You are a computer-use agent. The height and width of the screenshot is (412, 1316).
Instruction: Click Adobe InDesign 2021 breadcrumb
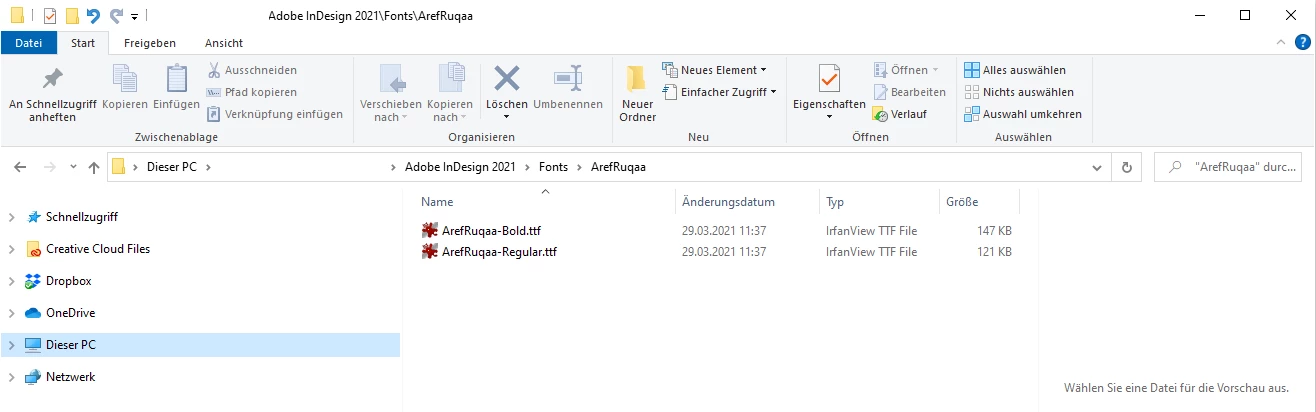pyautogui.click(x=460, y=167)
